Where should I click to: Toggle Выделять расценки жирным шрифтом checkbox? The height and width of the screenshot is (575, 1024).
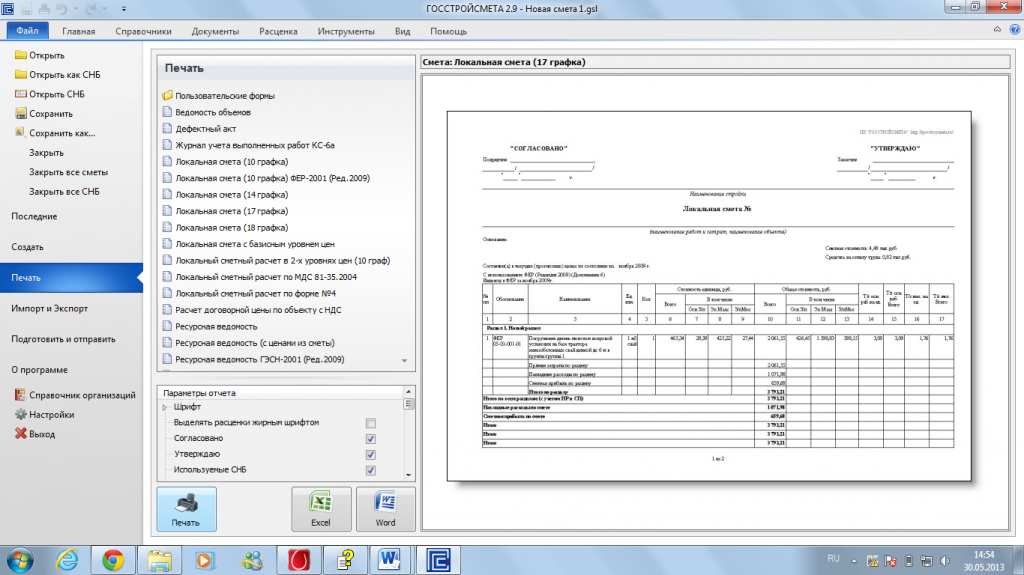point(371,423)
